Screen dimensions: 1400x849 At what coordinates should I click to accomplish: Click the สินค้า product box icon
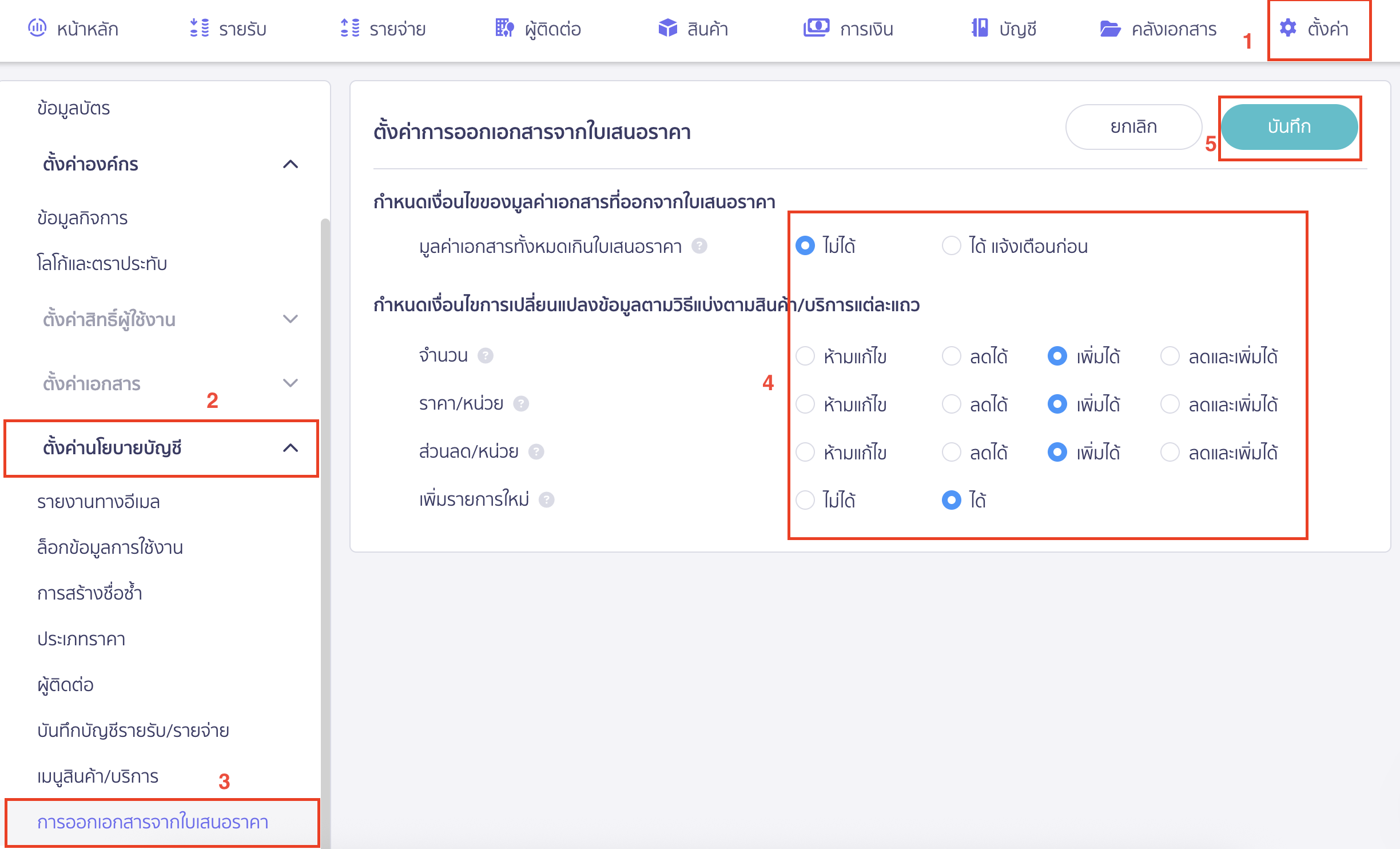tap(667, 27)
